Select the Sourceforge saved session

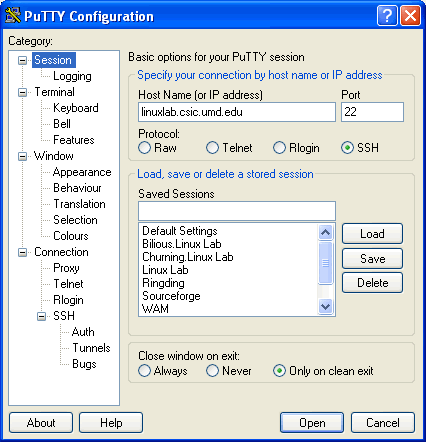point(171,296)
